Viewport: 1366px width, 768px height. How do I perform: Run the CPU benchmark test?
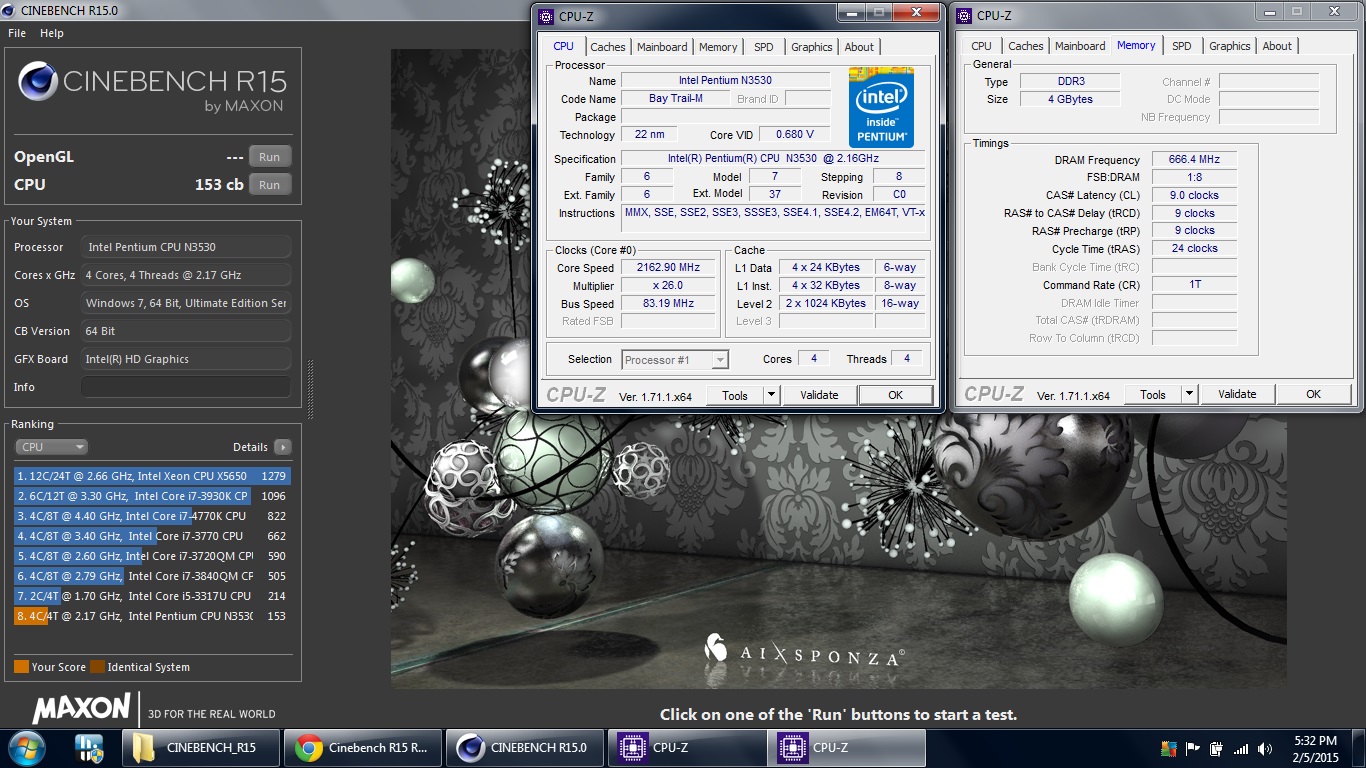270,185
